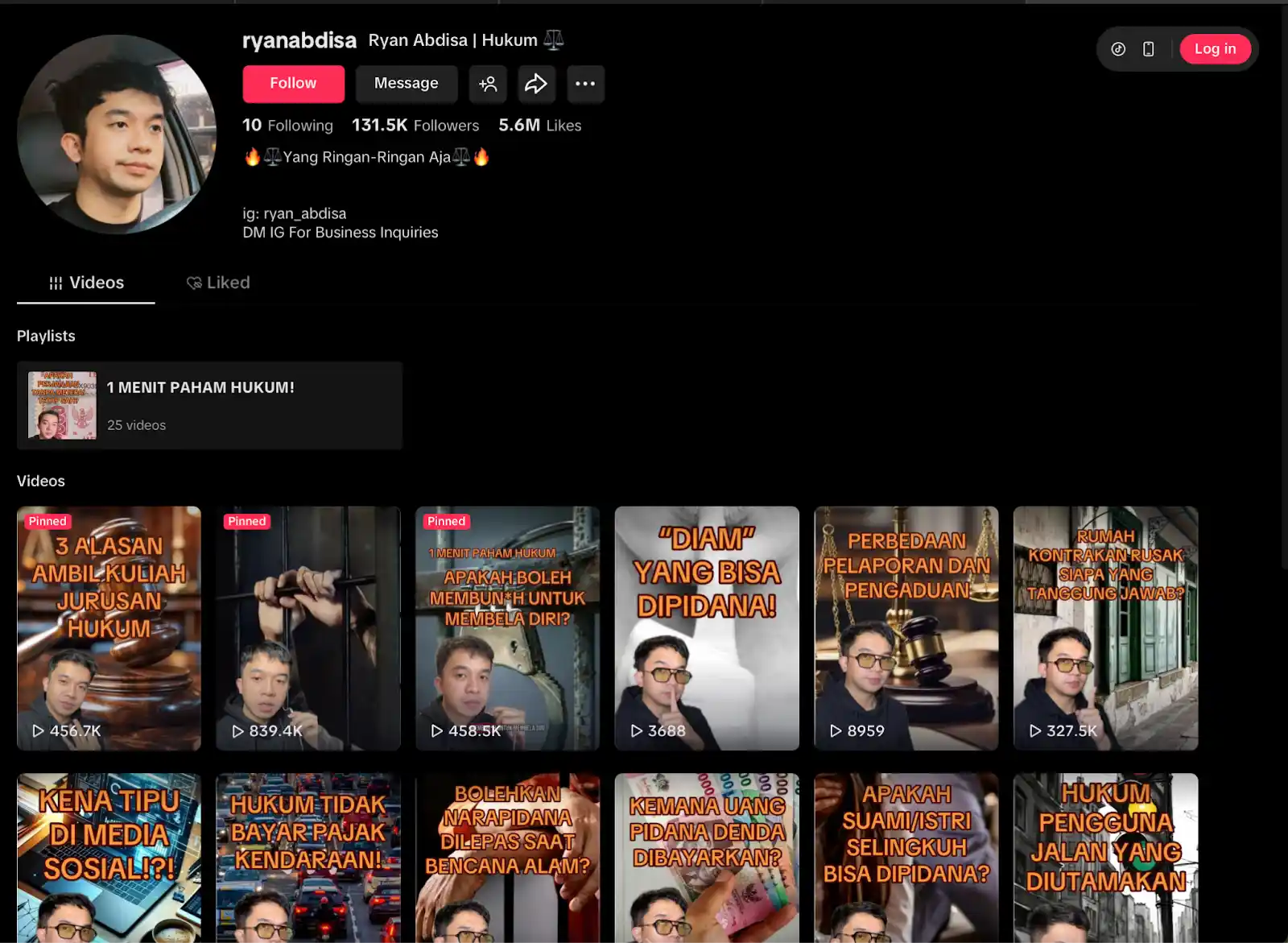Follow the ryanabdisa account
This screenshot has width=1288, height=943.
293,84
